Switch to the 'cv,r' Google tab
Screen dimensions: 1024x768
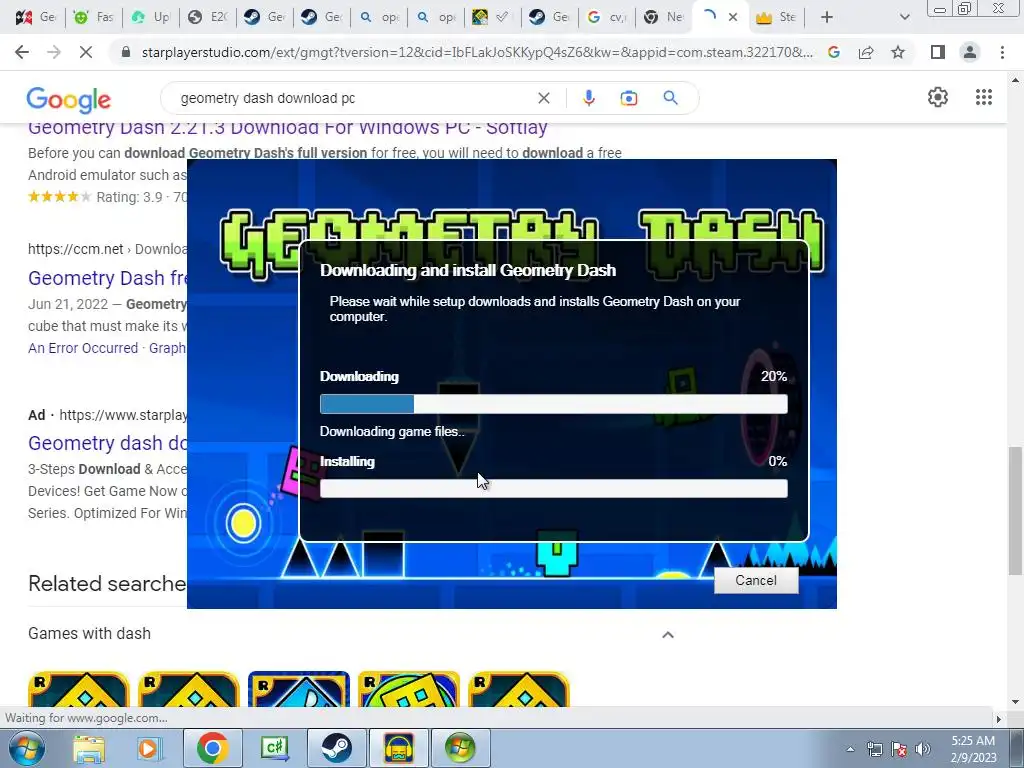[607, 17]
